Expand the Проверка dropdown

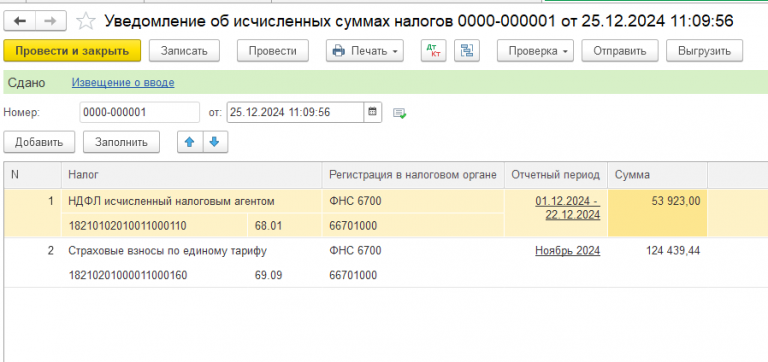pyautogui.click(x=535, y=50)
